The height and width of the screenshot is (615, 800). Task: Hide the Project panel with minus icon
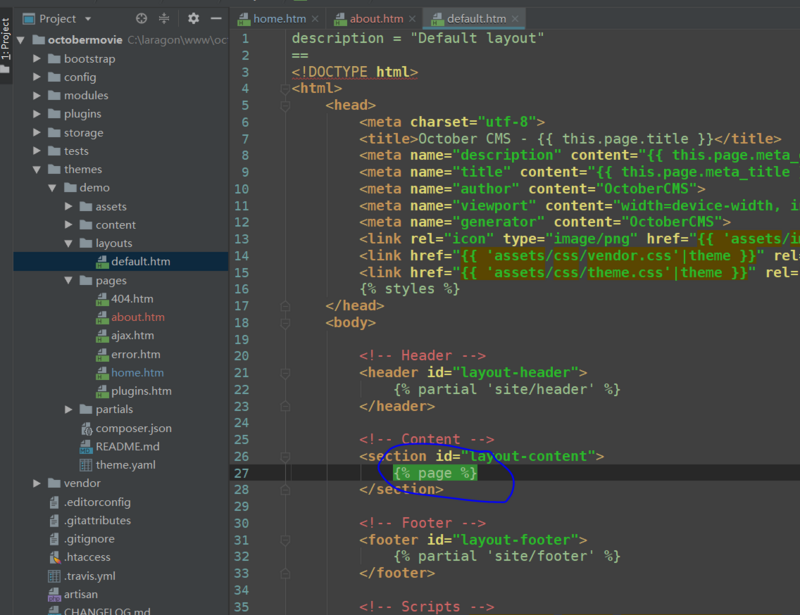(216, 19)
